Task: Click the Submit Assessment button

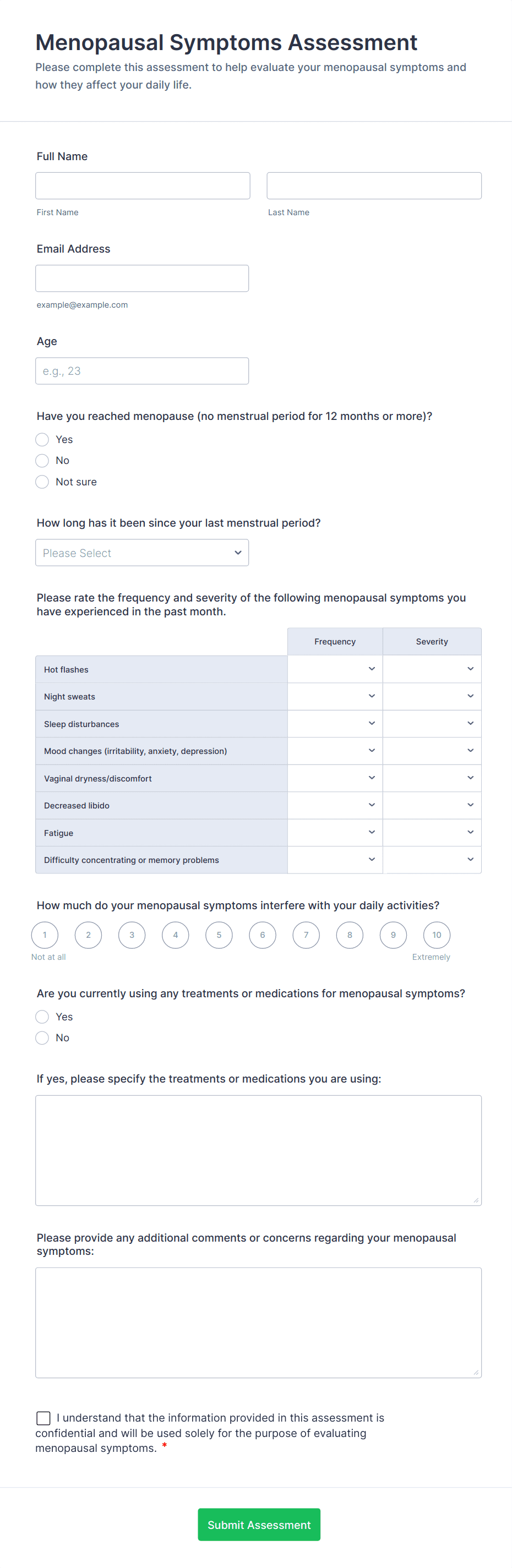Action: pyautogui.click(x=259, y=1524)
